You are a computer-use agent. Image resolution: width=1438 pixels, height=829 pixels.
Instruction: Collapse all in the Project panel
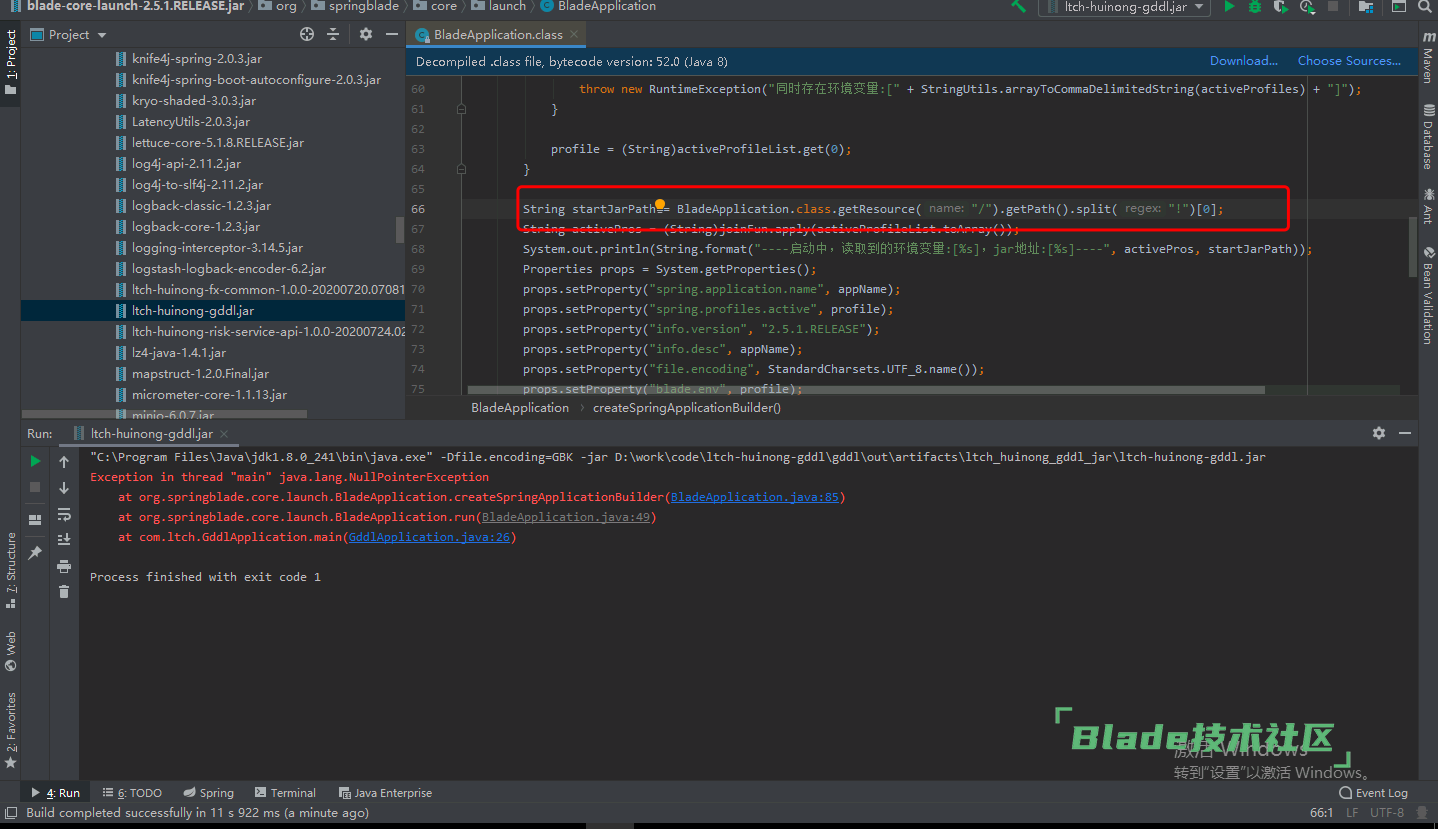tap(333, 34)
